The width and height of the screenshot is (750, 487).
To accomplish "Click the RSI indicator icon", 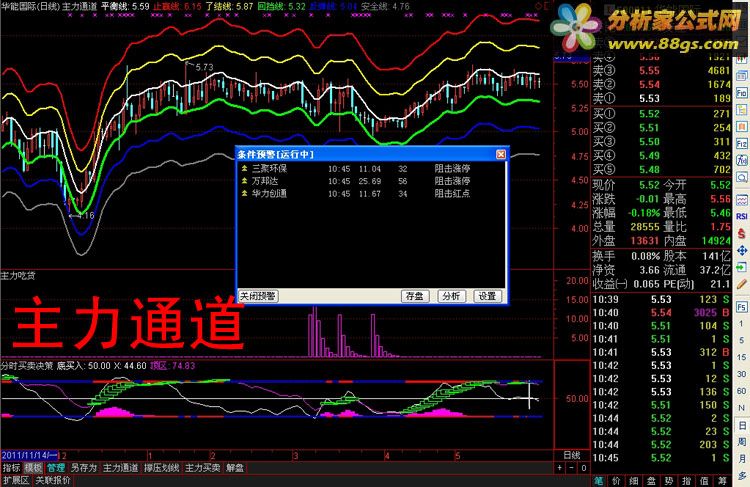I will coord(741,216).
